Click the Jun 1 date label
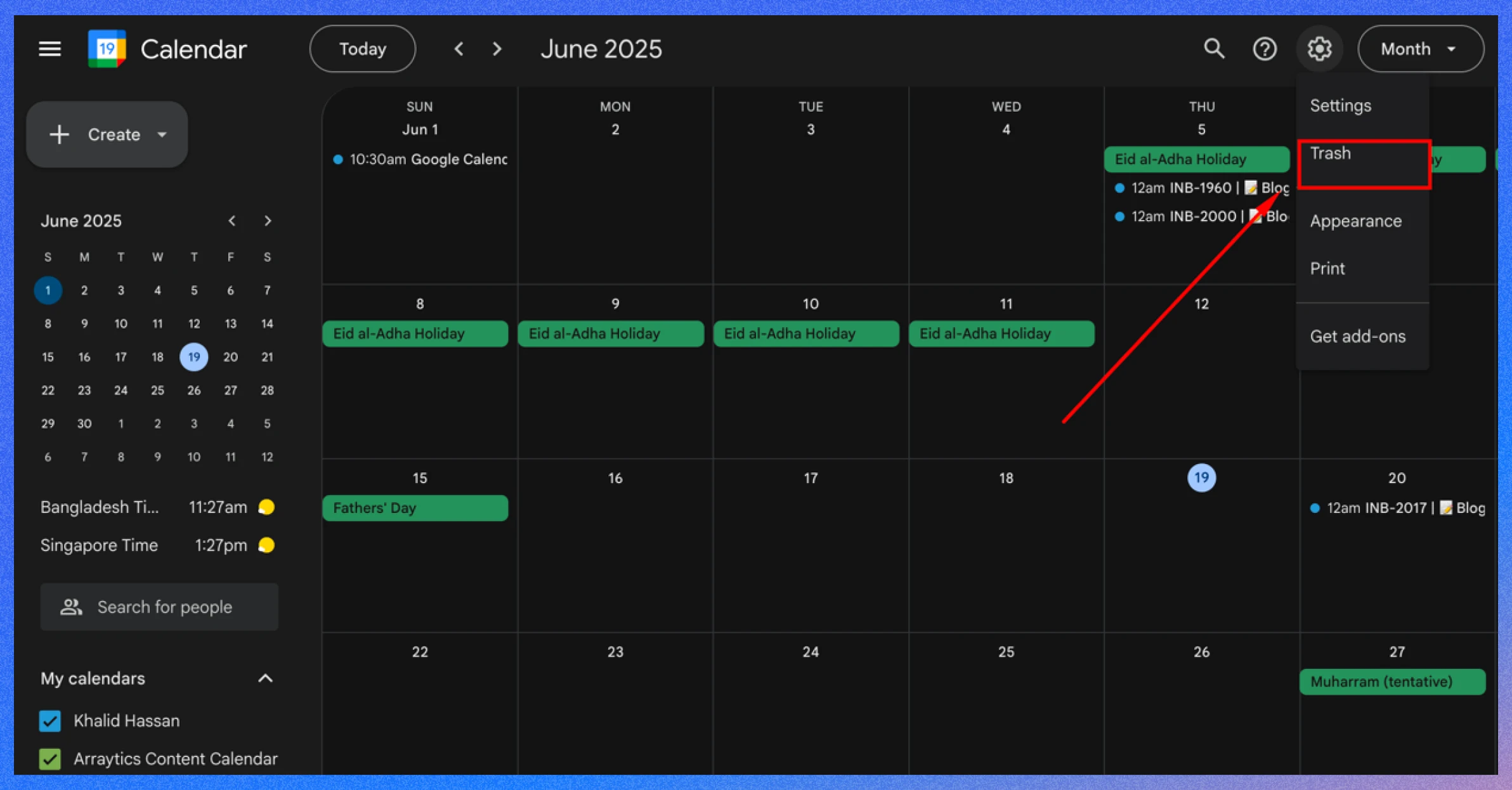This screenshot has width=1512, height=790. point(420,129)
